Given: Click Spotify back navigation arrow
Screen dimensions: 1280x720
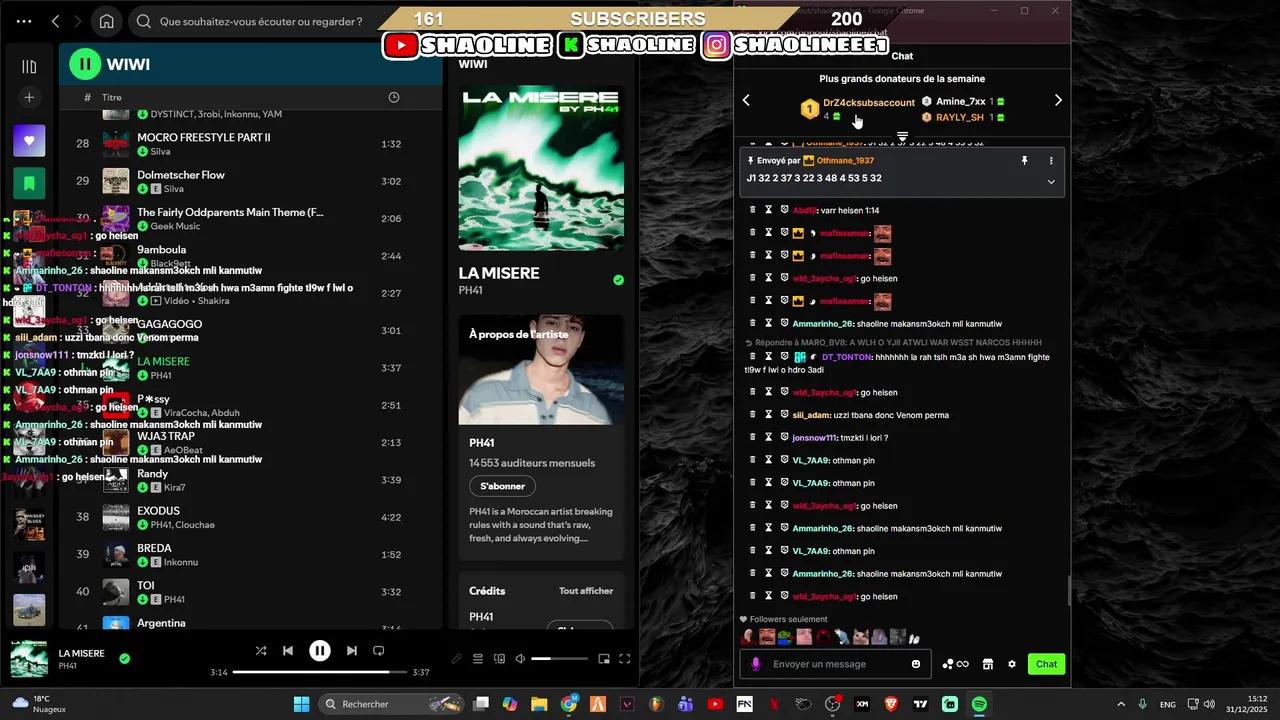Looking at the screenshot, I should point(55,21).
